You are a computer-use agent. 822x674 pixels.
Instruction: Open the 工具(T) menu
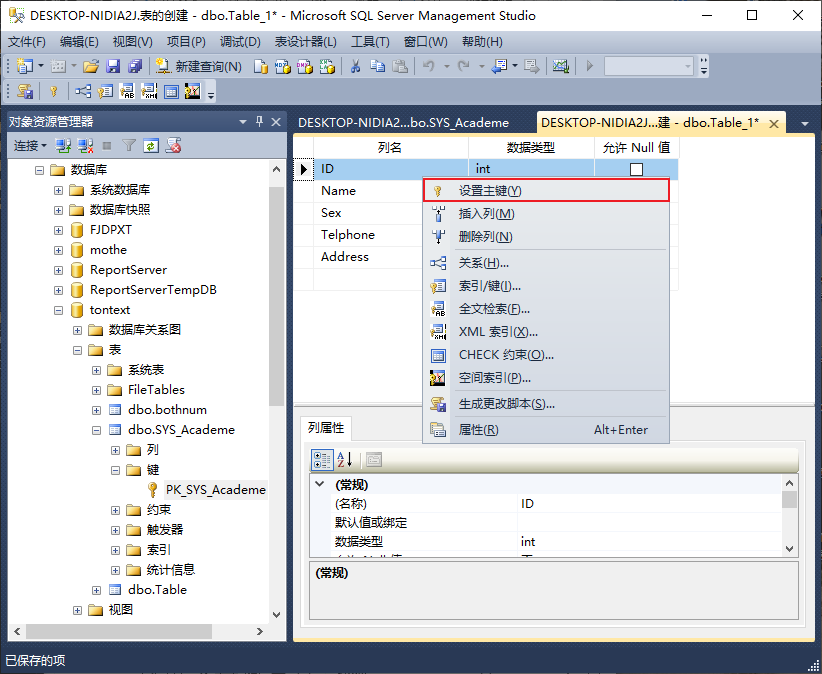pos(370,41)
